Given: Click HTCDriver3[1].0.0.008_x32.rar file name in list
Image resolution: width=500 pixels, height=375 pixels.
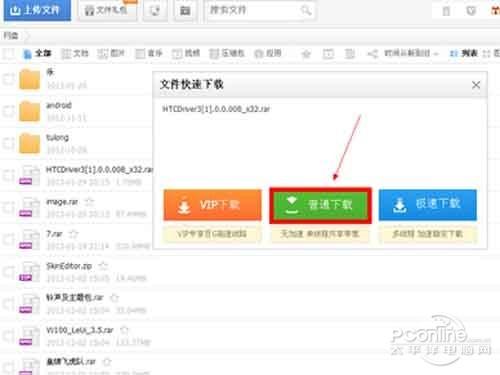Looking at the screenshot, I should pos(99,170).
